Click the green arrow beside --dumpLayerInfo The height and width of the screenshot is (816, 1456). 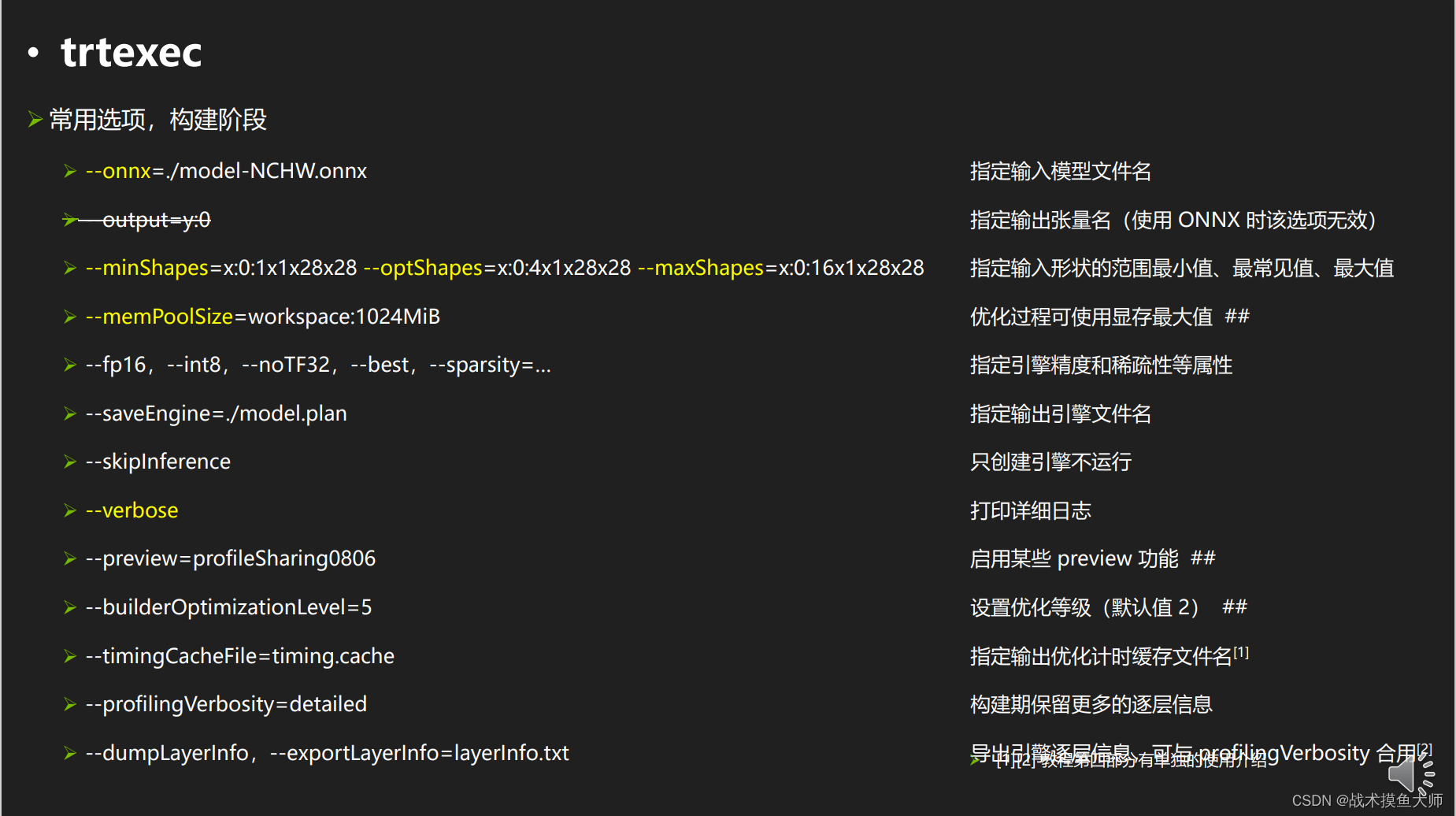pyautogui.click(x=70, y=753)
